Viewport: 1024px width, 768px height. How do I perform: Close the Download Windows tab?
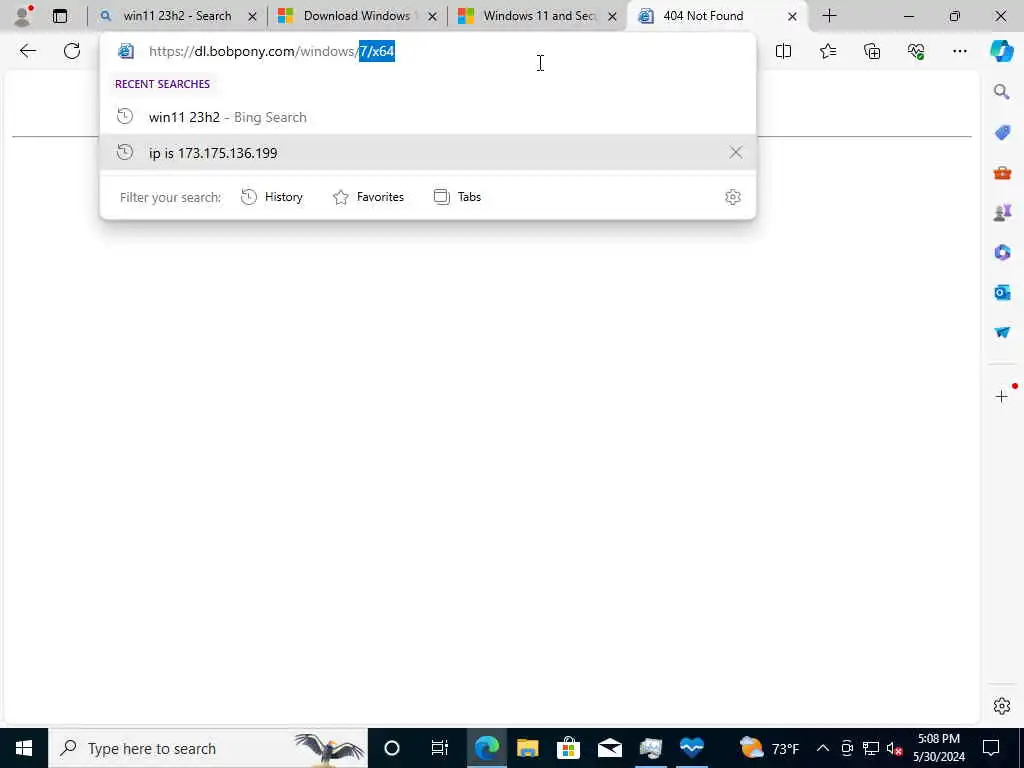tap(432, 16)
